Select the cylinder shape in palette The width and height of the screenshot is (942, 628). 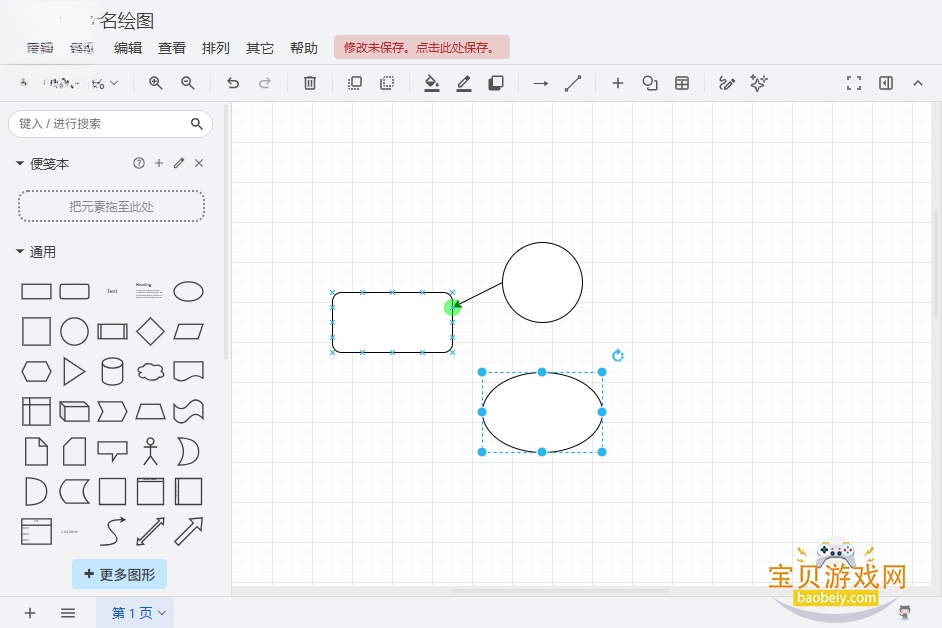point(112,371)
